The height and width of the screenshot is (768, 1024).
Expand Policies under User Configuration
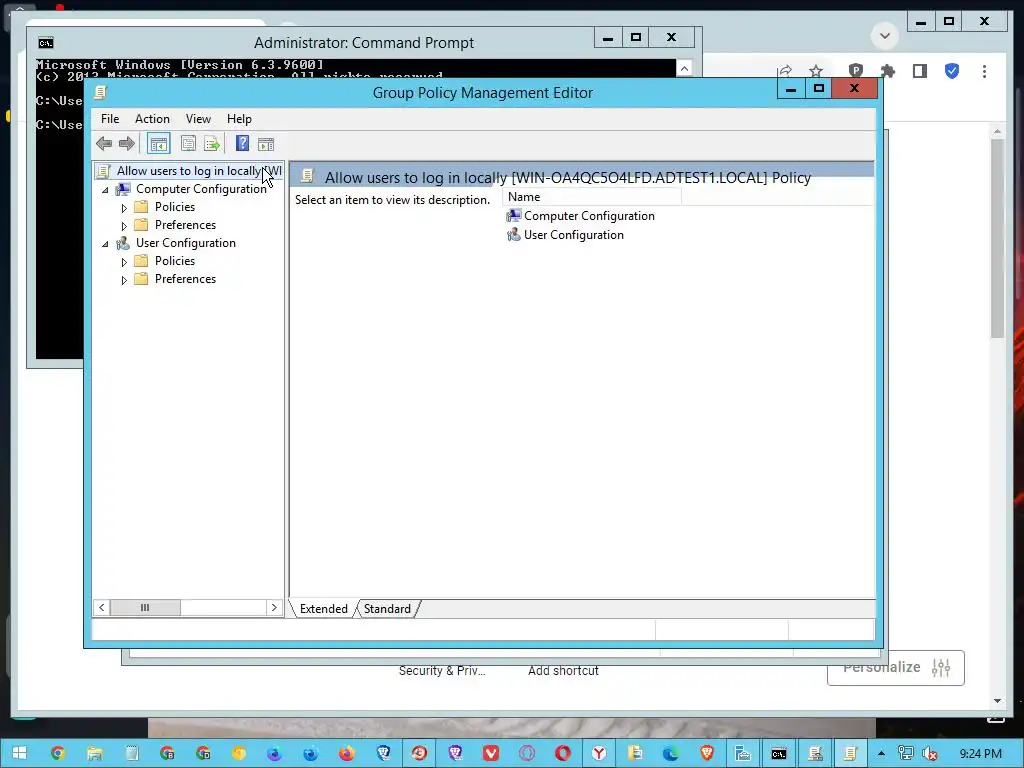coord(124,262)
